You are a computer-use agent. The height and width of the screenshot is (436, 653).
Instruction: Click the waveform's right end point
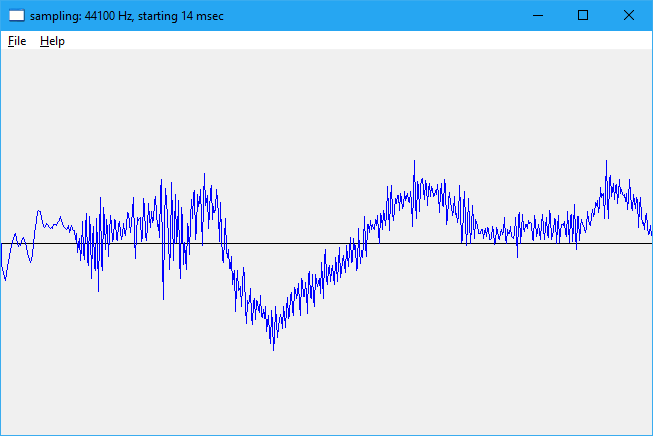(650, 233)
